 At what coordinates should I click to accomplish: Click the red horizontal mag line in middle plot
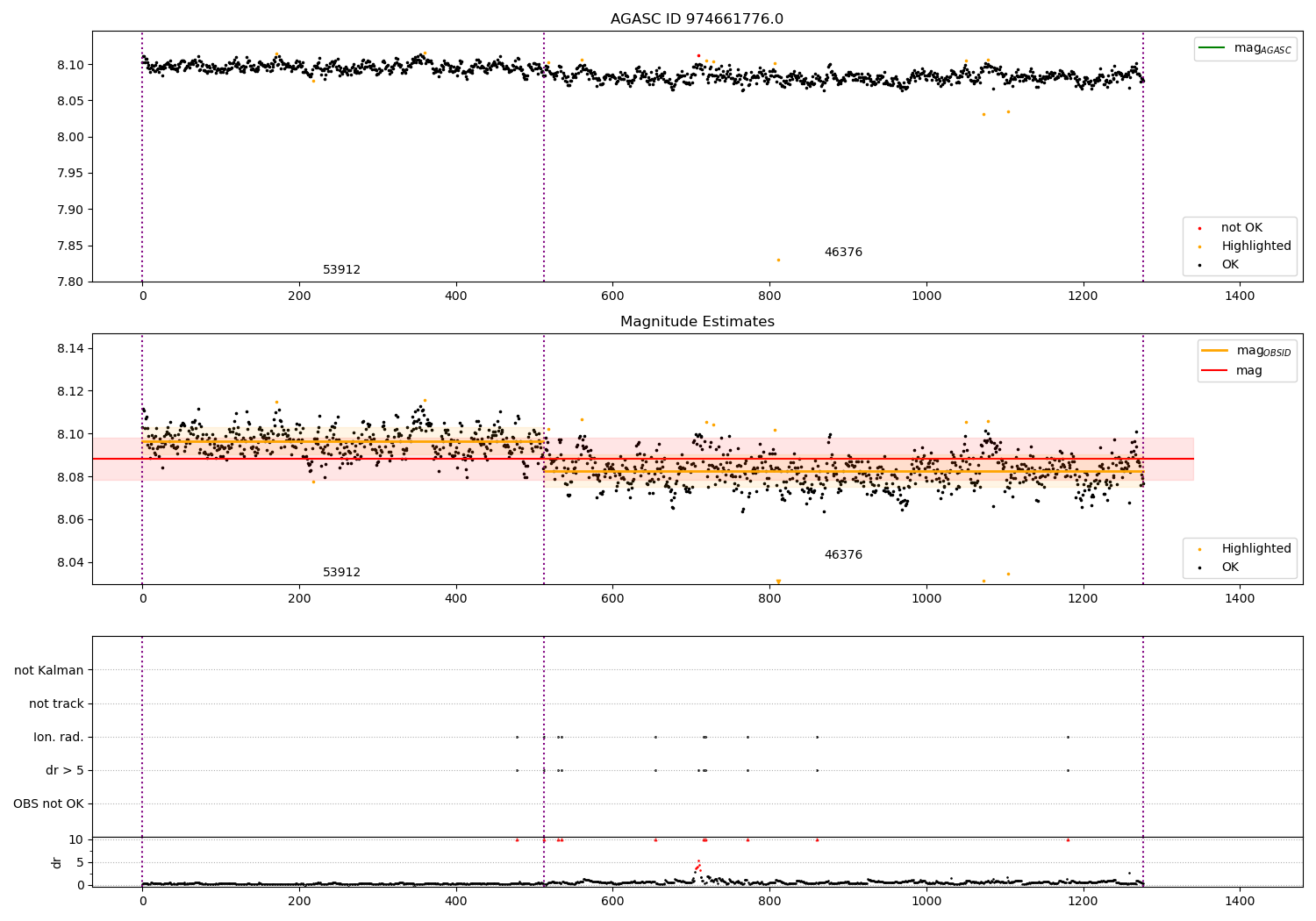[643, 459]
